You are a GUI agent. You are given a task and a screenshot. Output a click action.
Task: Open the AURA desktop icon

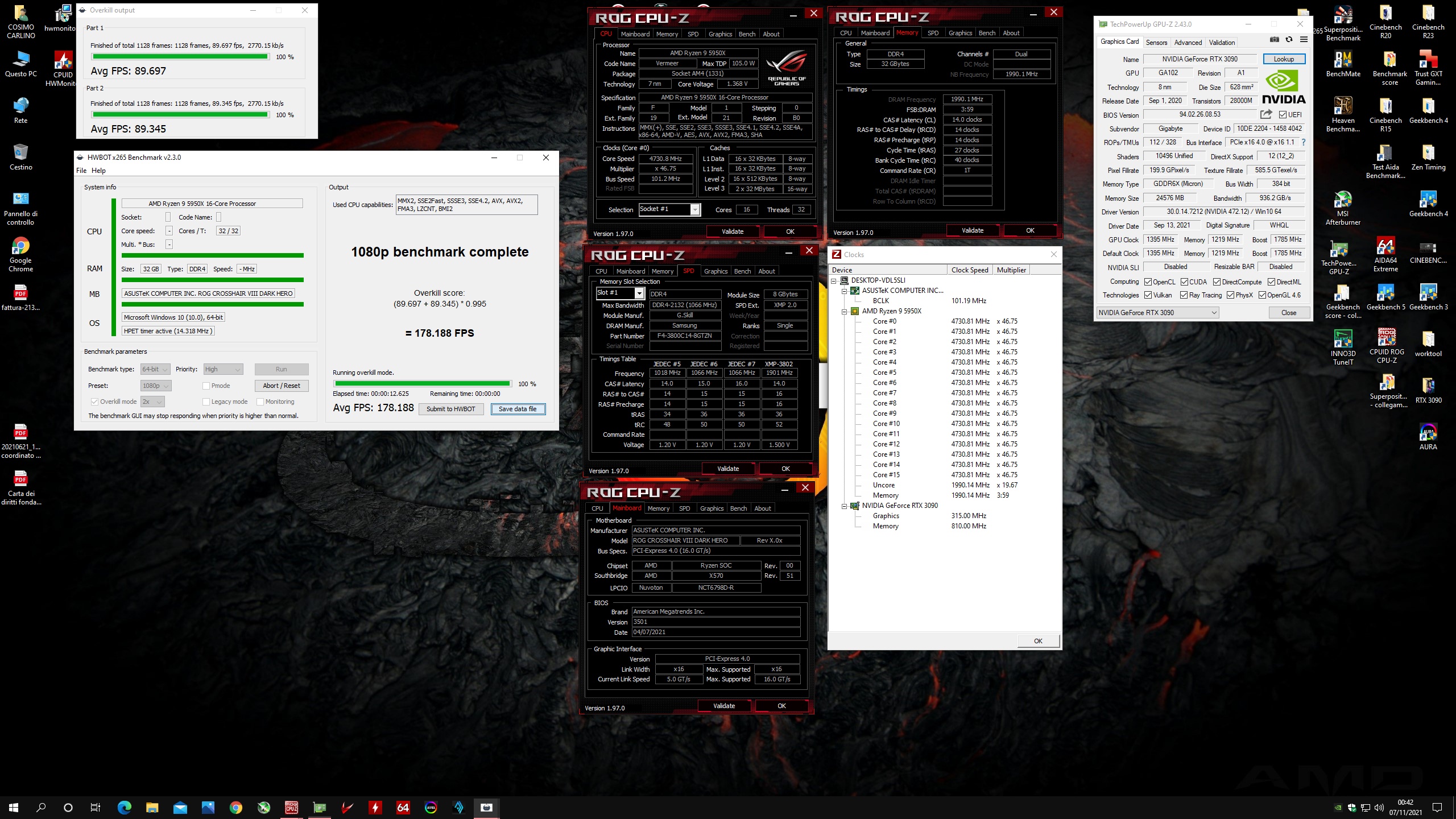point(1428,437)
